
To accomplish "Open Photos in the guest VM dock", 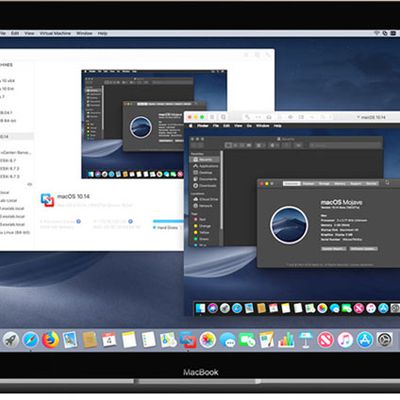I will (322, 308).
